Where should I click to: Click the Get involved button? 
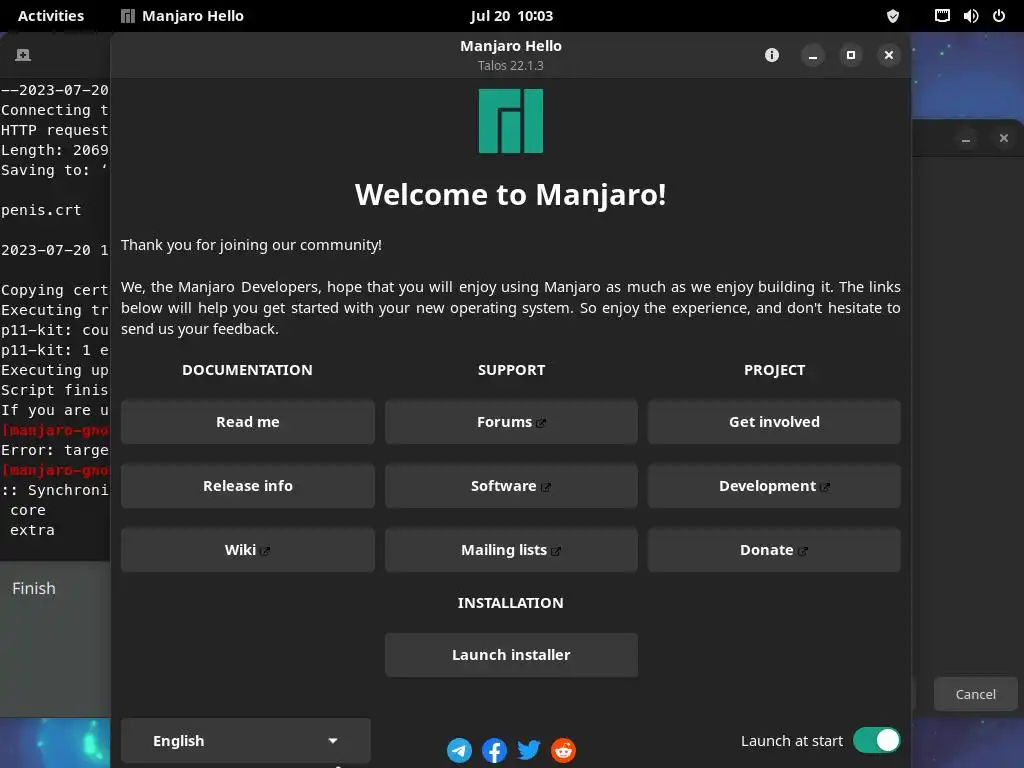(774, 422)
